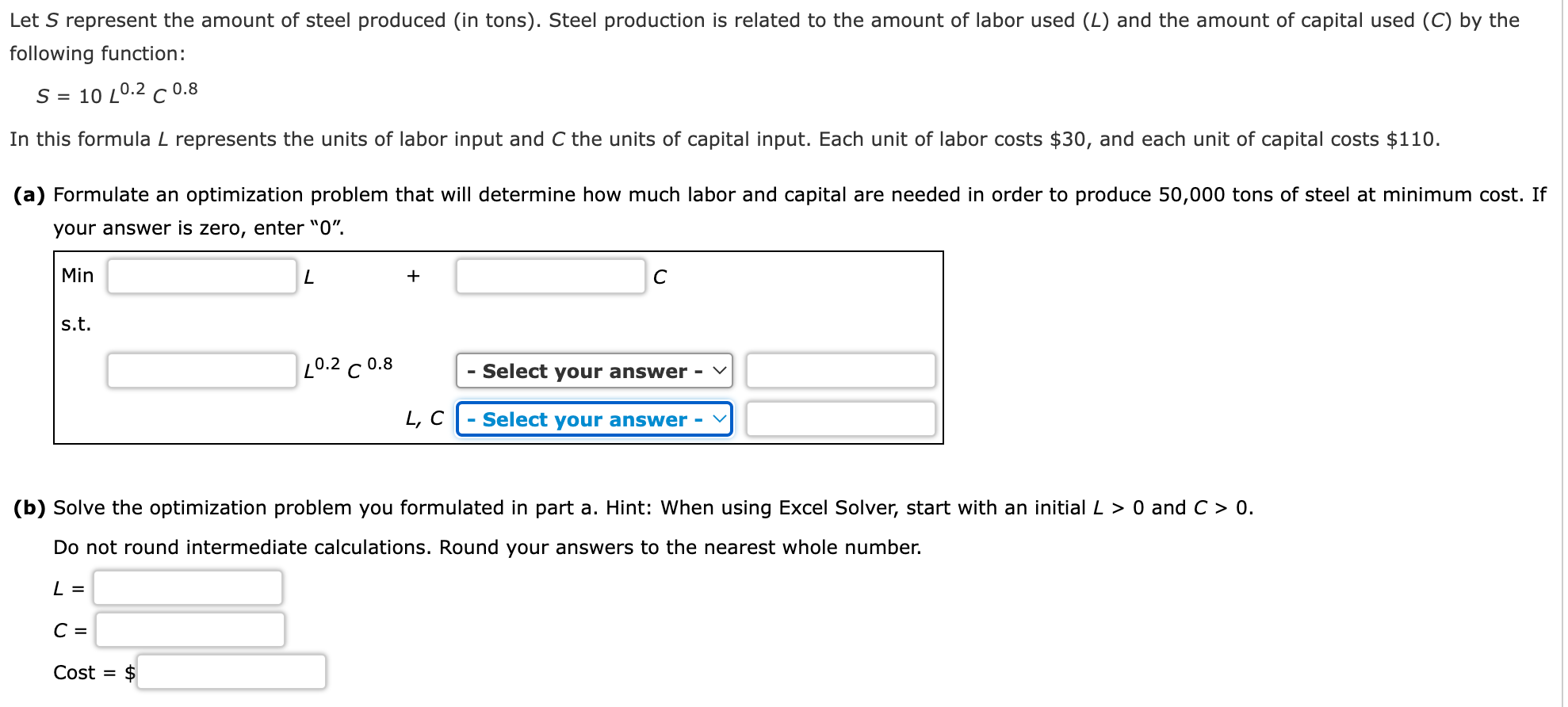Click the value box after the L, C dropdown
This screenshot has height=707, width=1568.
coord(840,418)
